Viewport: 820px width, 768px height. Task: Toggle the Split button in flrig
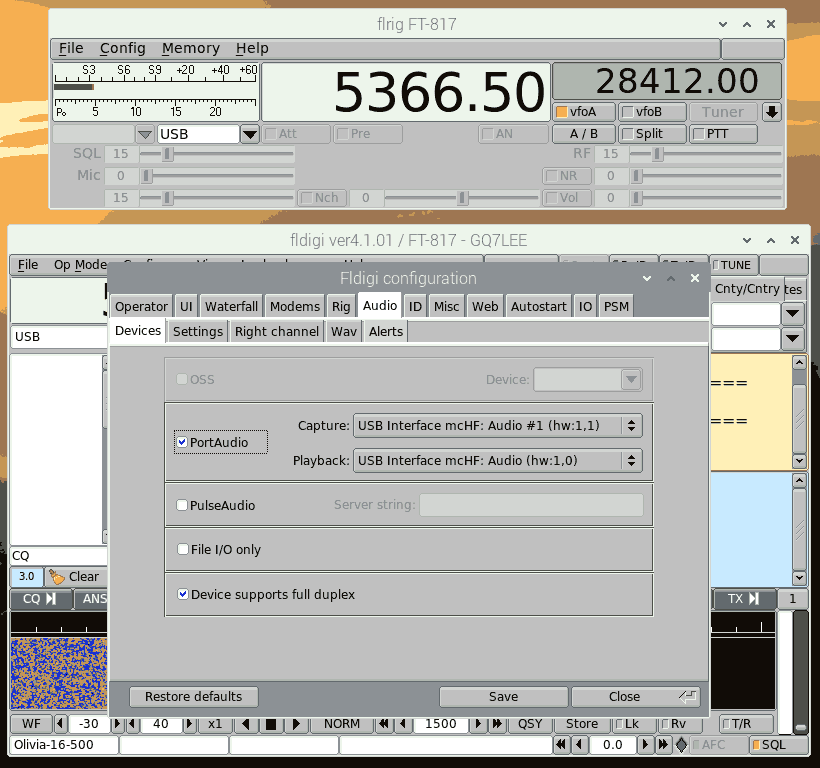653,134
